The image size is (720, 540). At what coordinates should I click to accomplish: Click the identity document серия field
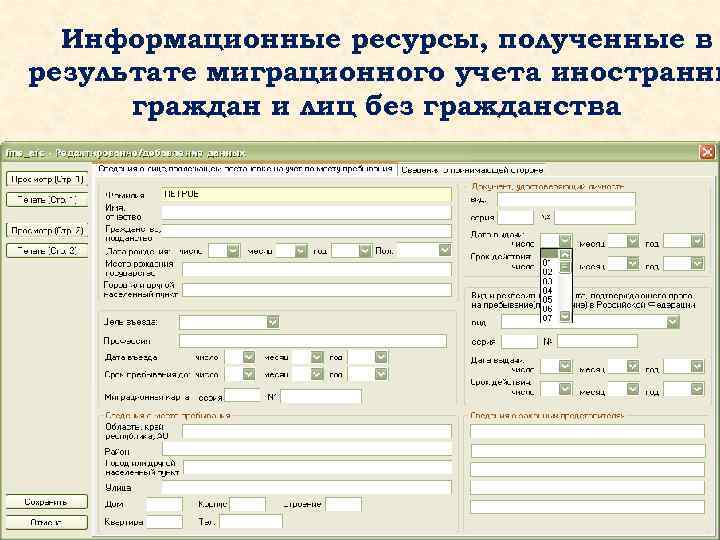(x=516, y=217)
